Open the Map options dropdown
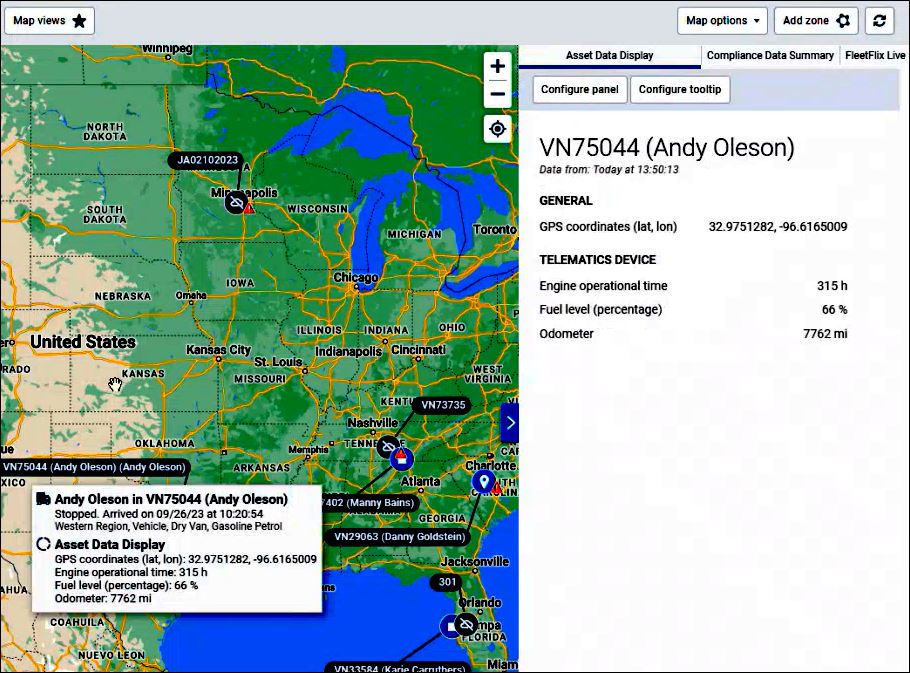The height and width of the screenshot is (673, 910). coord(724,21)
